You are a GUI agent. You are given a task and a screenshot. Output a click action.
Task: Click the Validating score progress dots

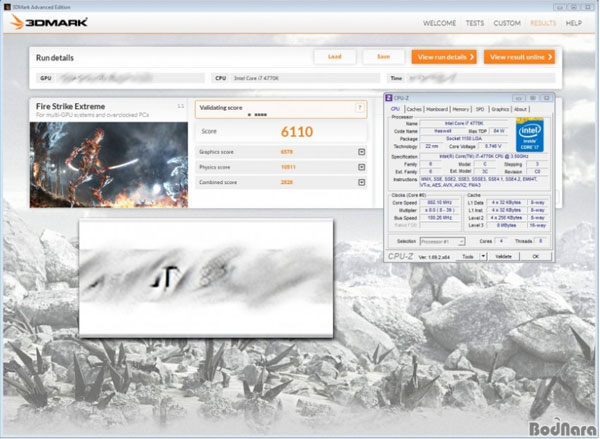coord(258,114)
